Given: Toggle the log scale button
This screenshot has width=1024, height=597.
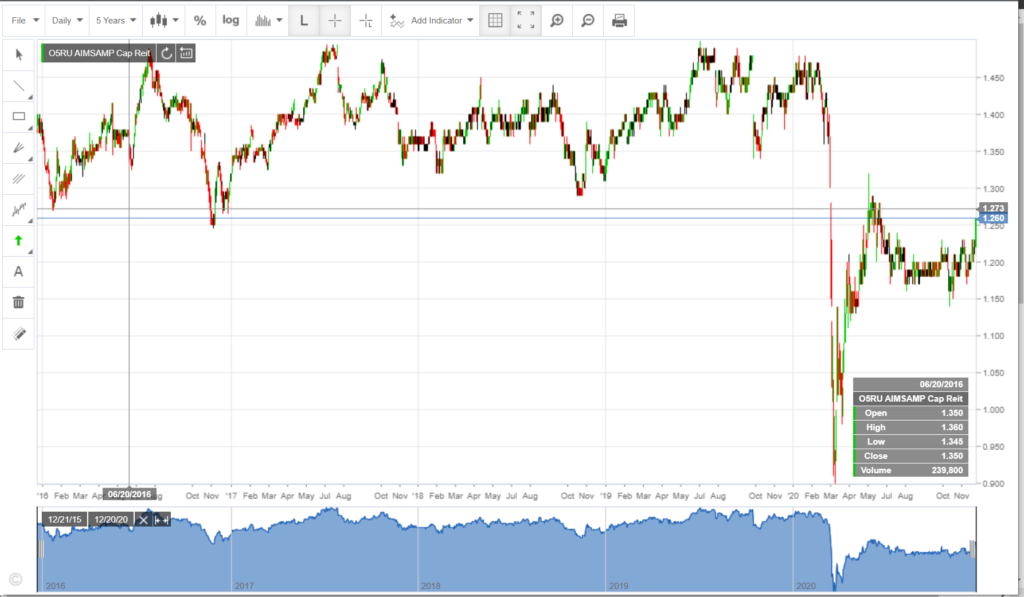Looking at the screenshot, I should 231,20.
